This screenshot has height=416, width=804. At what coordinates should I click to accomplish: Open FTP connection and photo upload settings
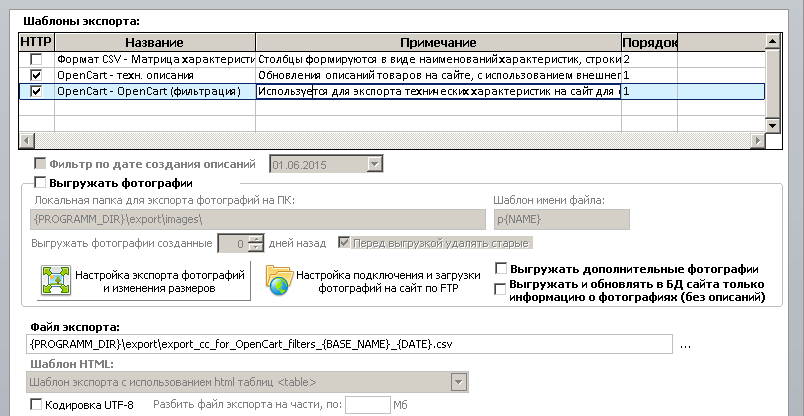pyautogui.click(x=374, y=281)
